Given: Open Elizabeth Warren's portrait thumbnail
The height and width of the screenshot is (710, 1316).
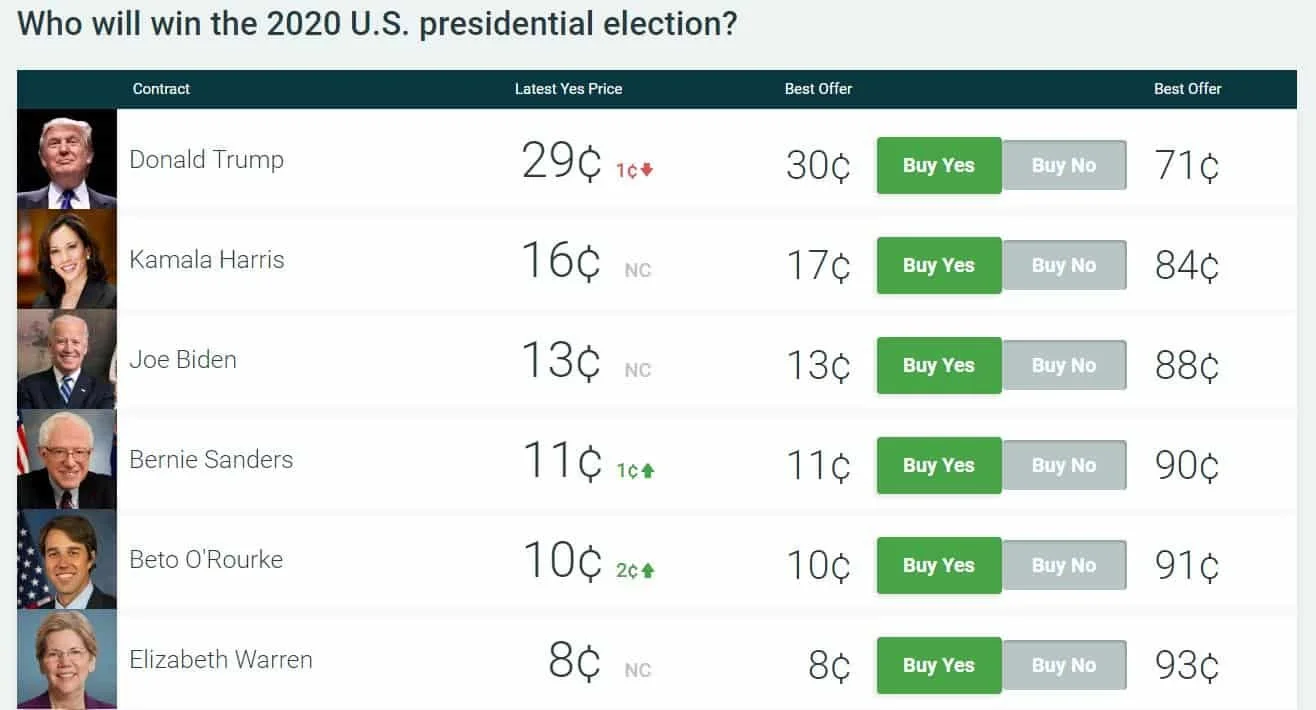Looking at the screenshot, I should click(x=67, y=659).
